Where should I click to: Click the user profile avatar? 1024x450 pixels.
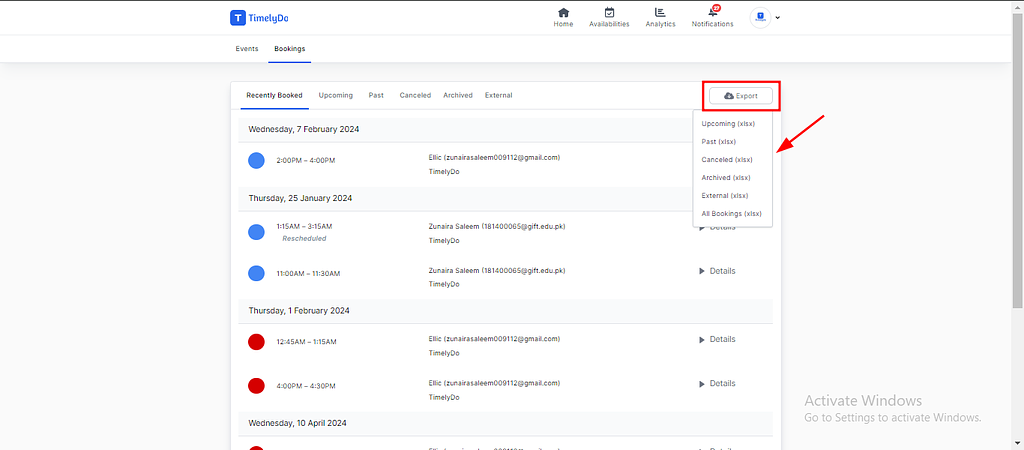point(760,18)
